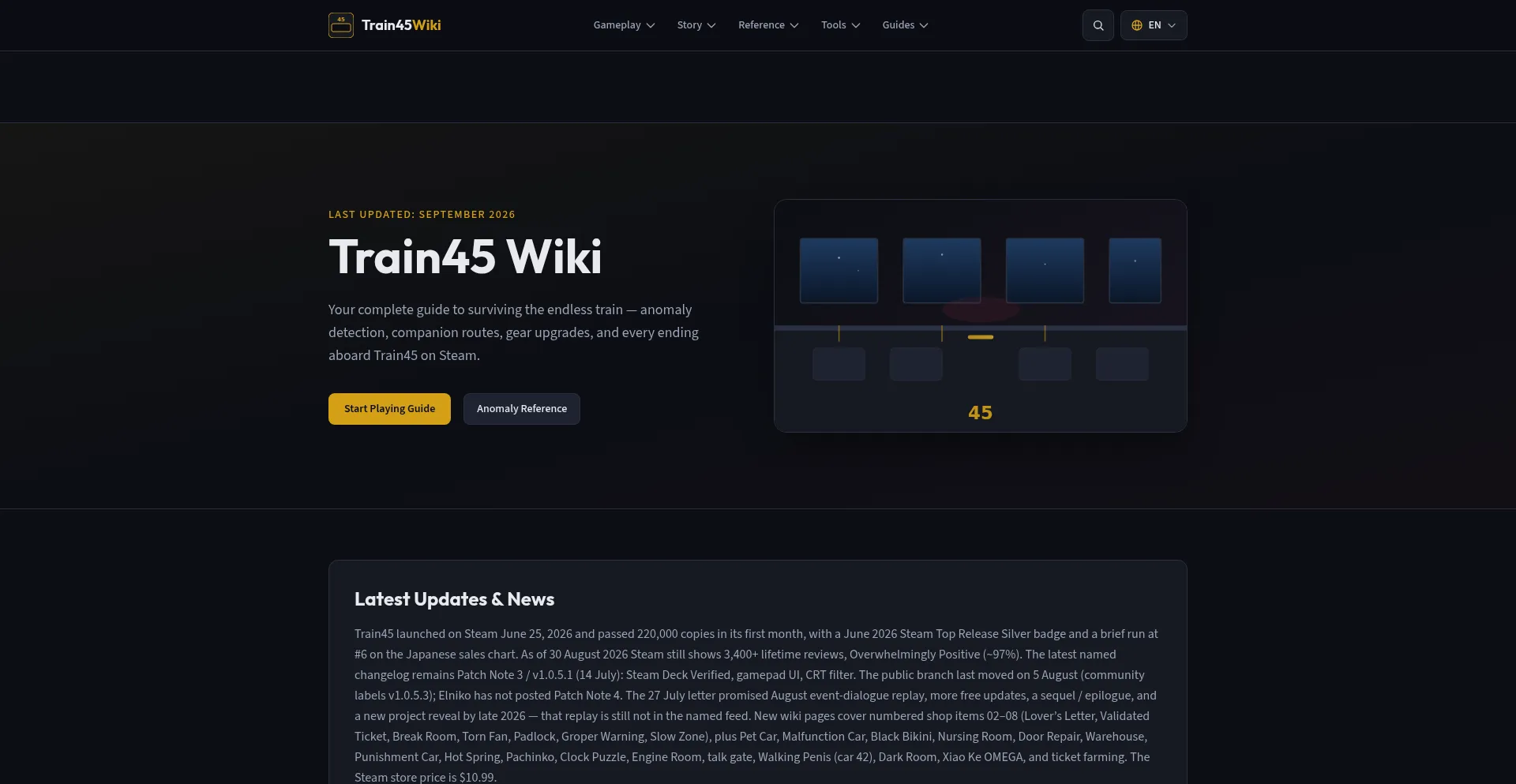Click the Start Playing Guide button

[x=389, y=409]
